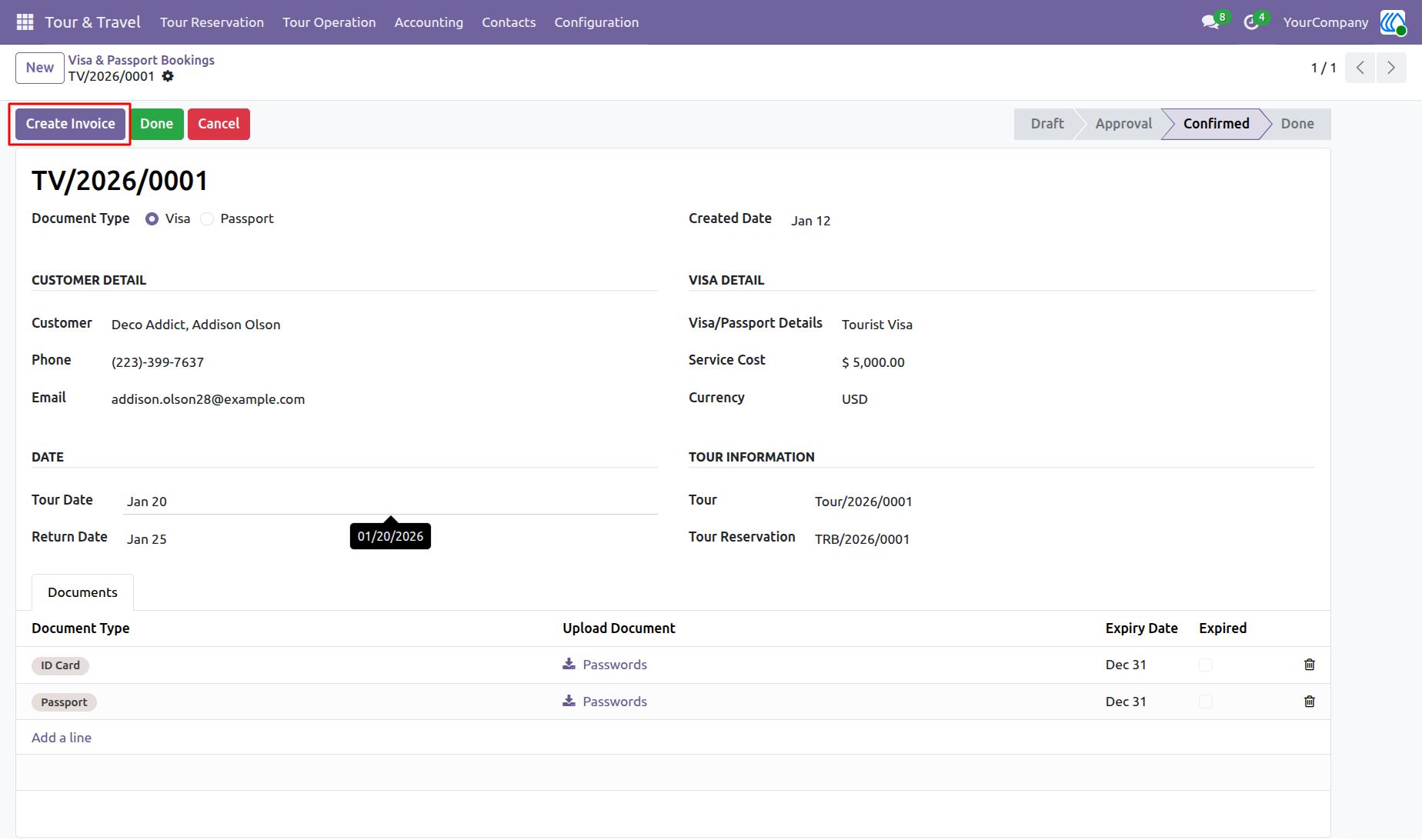
Task: Switch to the Documents tab
Action: [x=82, y=592]
